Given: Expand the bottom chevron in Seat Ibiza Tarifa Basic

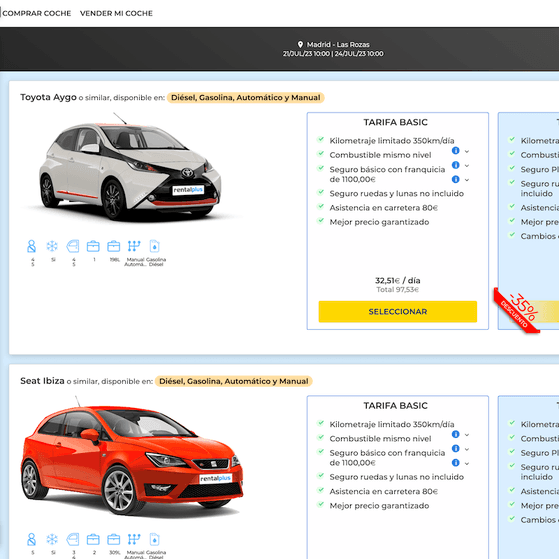Looking at the screenshot, I should [467, 463].
